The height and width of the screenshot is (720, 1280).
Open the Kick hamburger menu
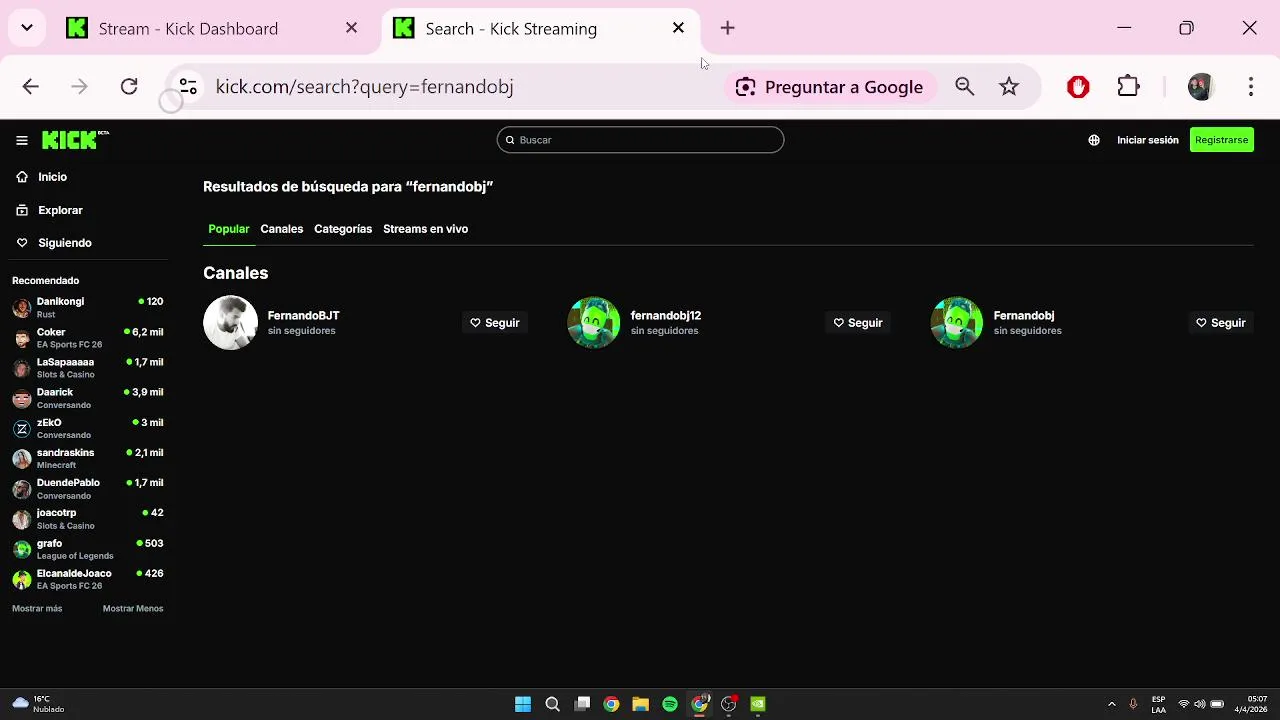point(21,140)
